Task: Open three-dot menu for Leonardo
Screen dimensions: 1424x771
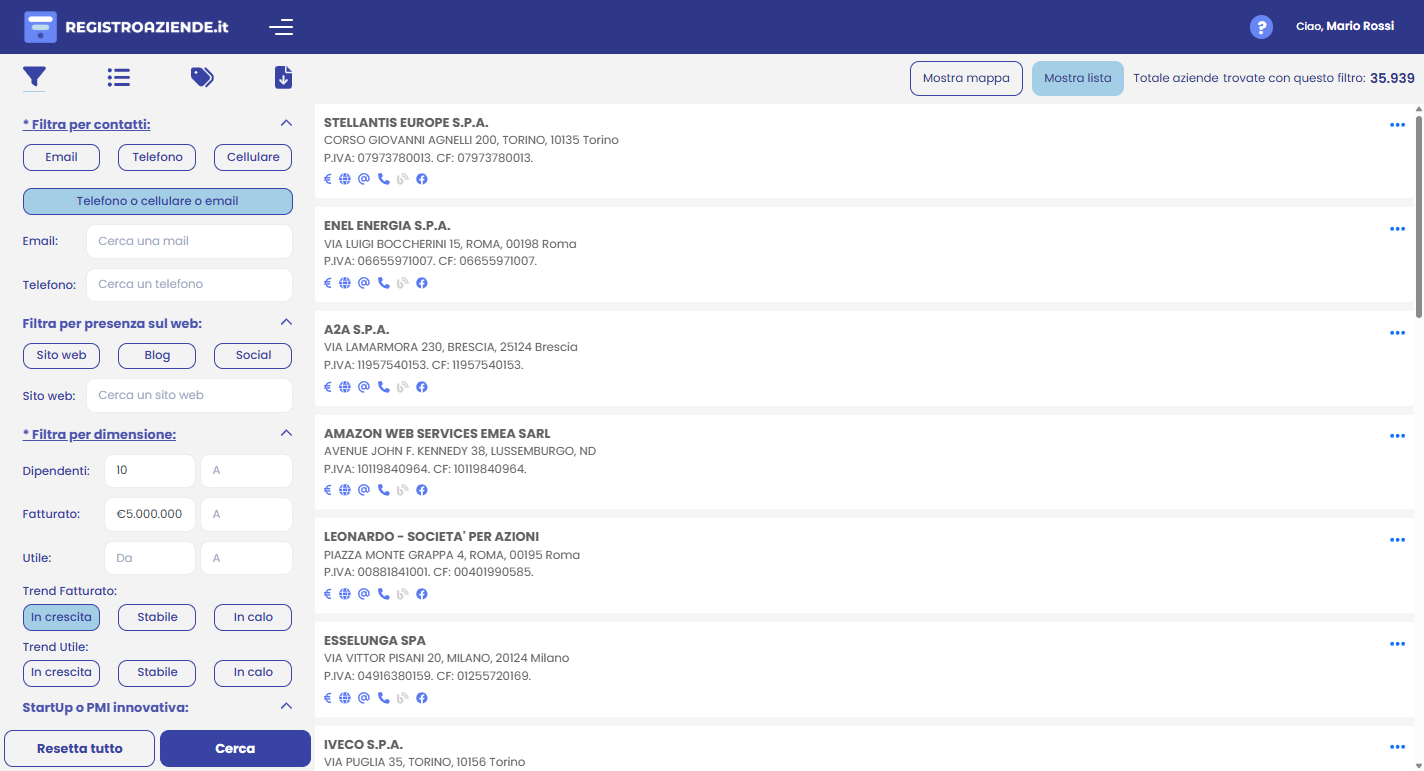Action: pyautogui.click(x=1397, y=540)
